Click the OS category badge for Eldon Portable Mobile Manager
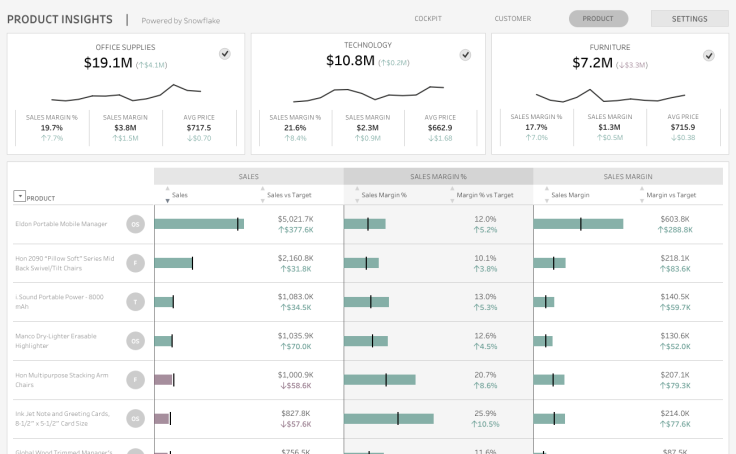The width and height of the screenshot is (736, 454). [135, 224]
